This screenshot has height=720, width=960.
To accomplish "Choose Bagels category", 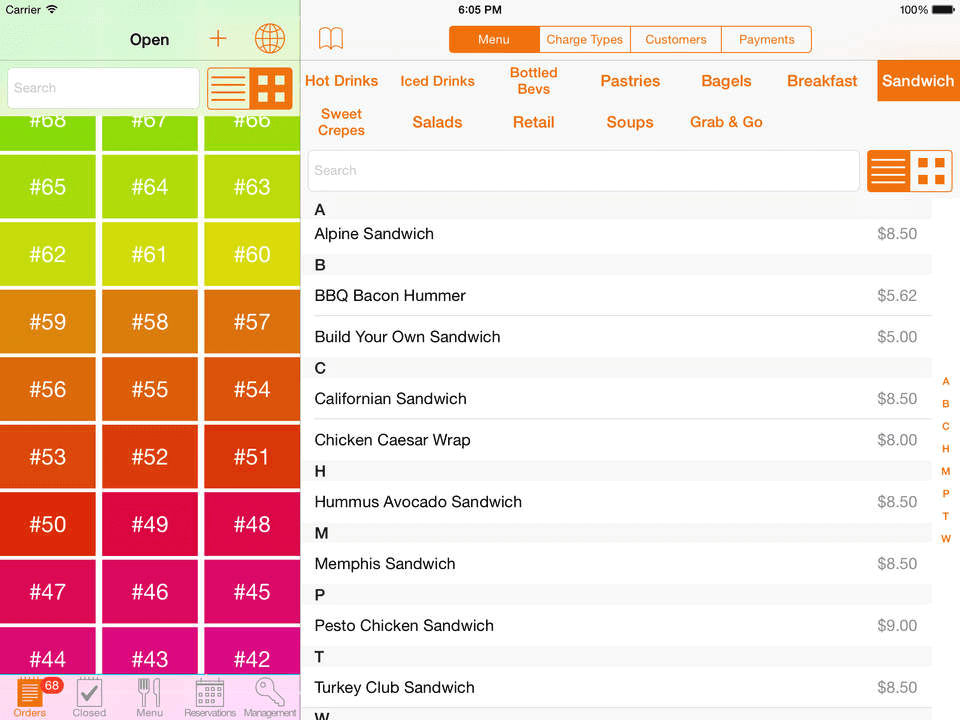I will 726,81.
